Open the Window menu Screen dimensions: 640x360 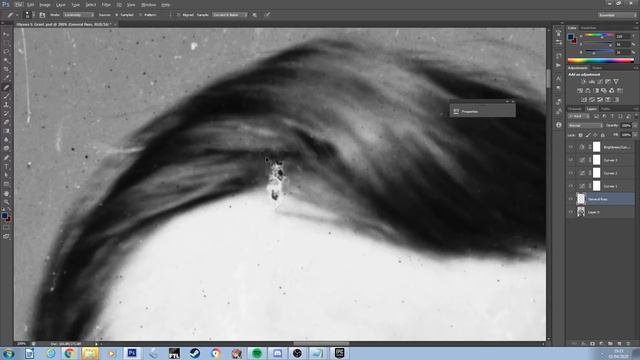[x=149, y=5]
